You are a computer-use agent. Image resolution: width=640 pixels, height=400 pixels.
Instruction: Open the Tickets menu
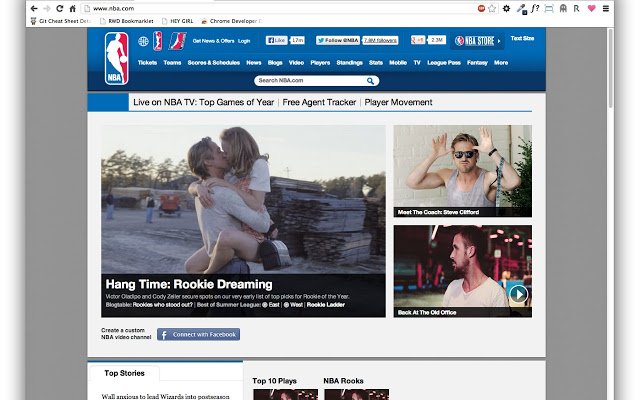pos(147,63)
